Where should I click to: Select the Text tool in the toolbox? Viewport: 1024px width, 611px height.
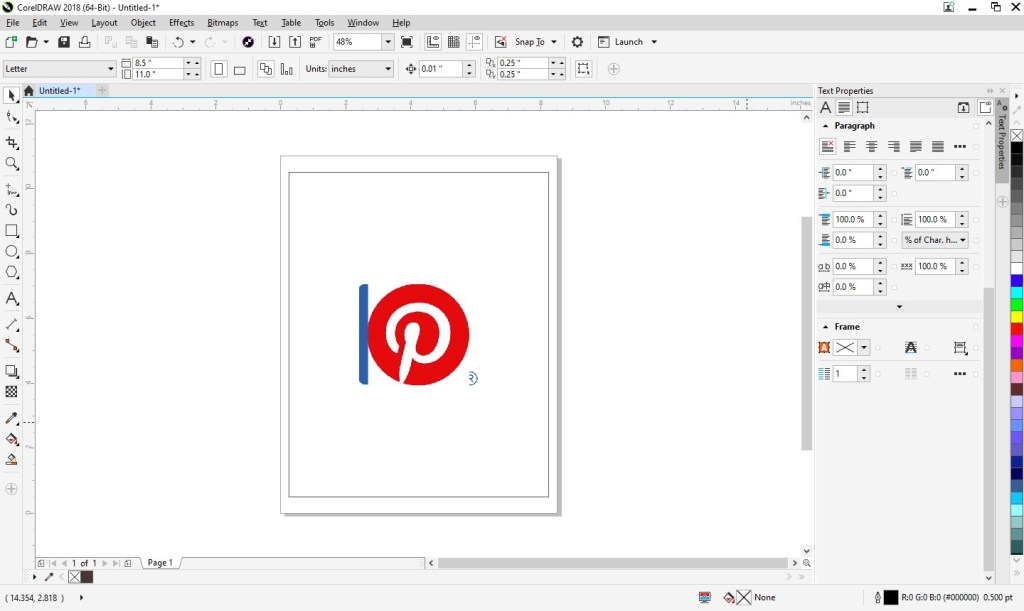[x=12, y=299]
